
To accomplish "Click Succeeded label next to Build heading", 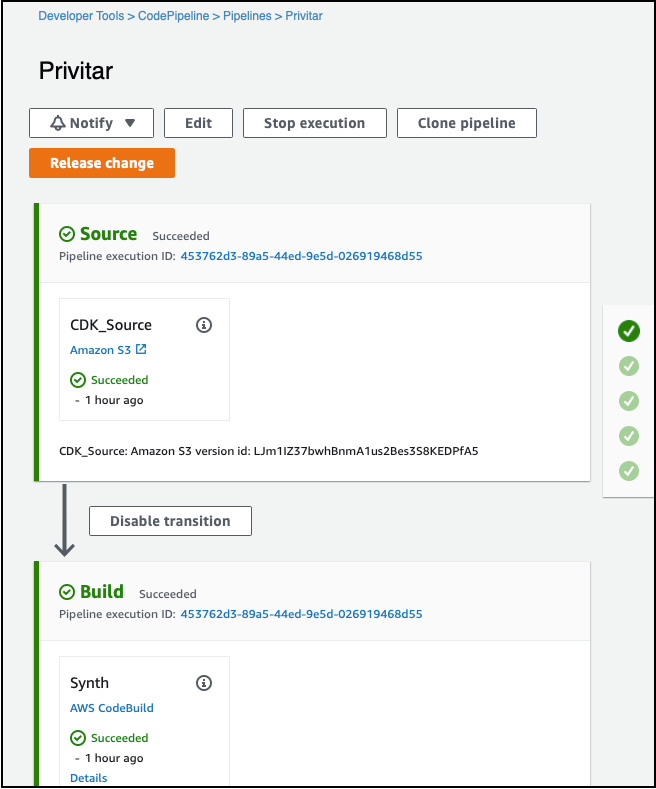I will click(x=168, y=594).
